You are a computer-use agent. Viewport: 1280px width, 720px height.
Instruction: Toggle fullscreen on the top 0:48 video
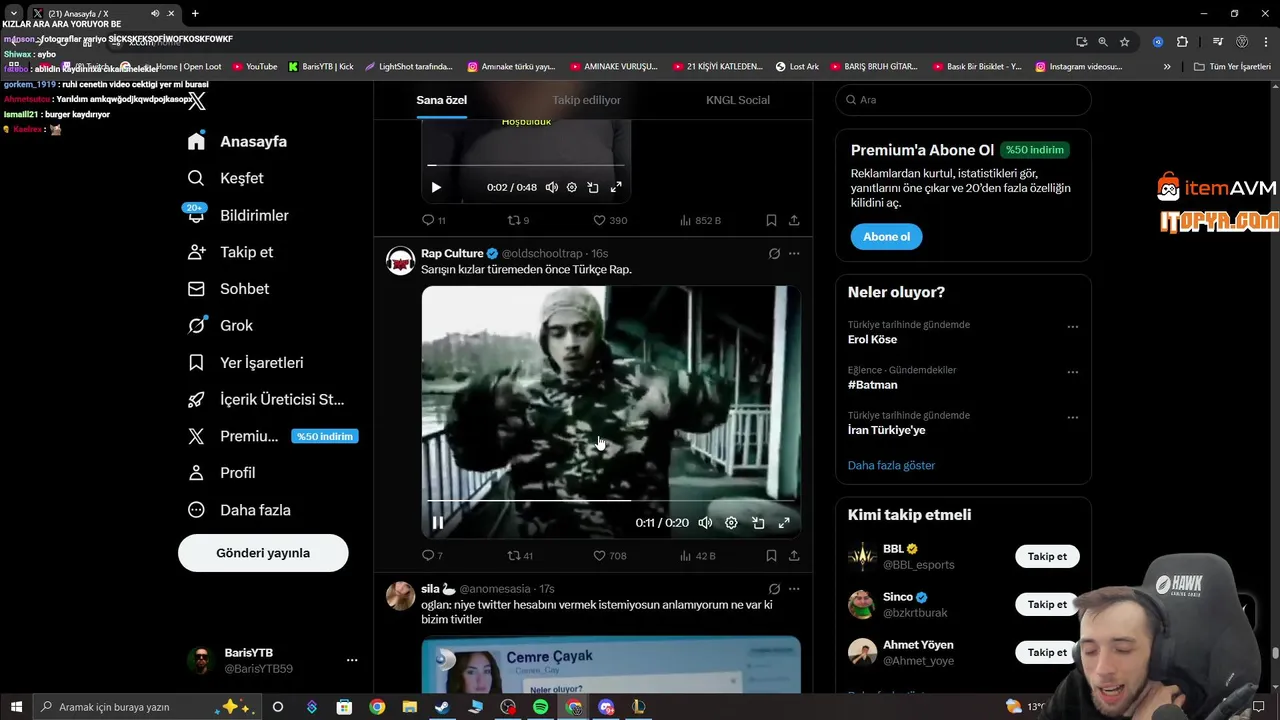click(x=616, y=187)
